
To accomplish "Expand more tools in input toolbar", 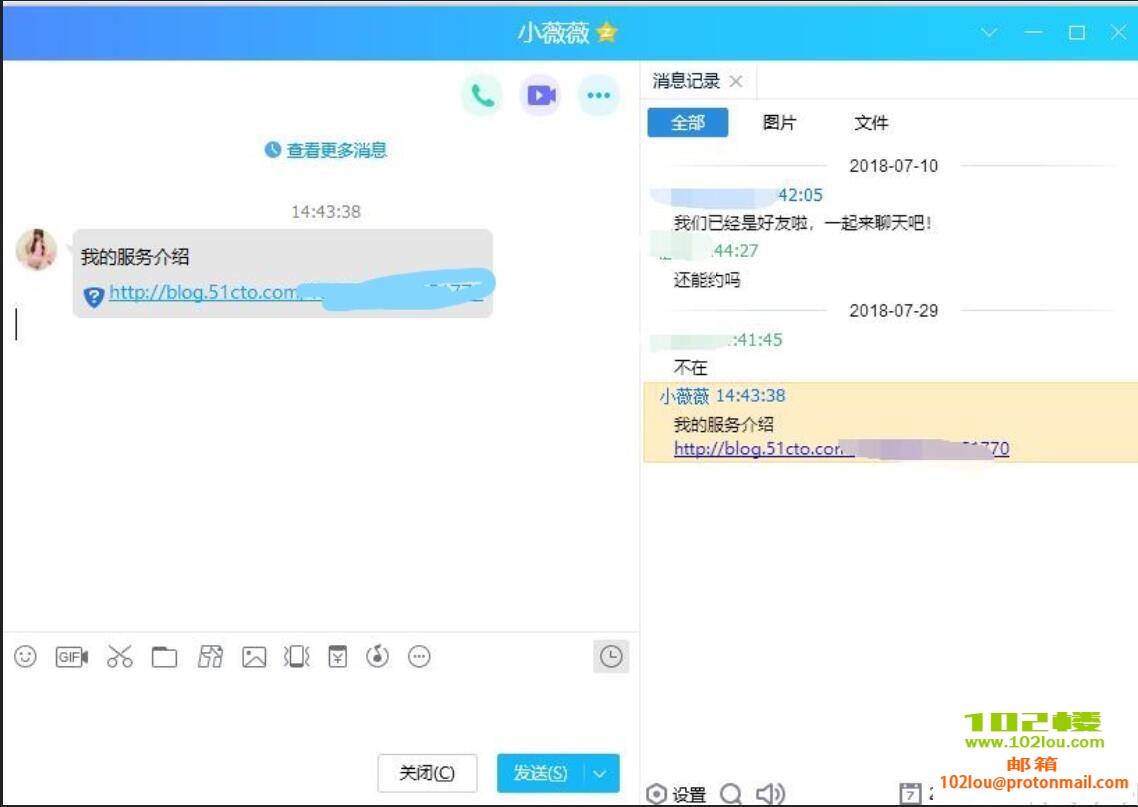I will [x=420, y=657].
